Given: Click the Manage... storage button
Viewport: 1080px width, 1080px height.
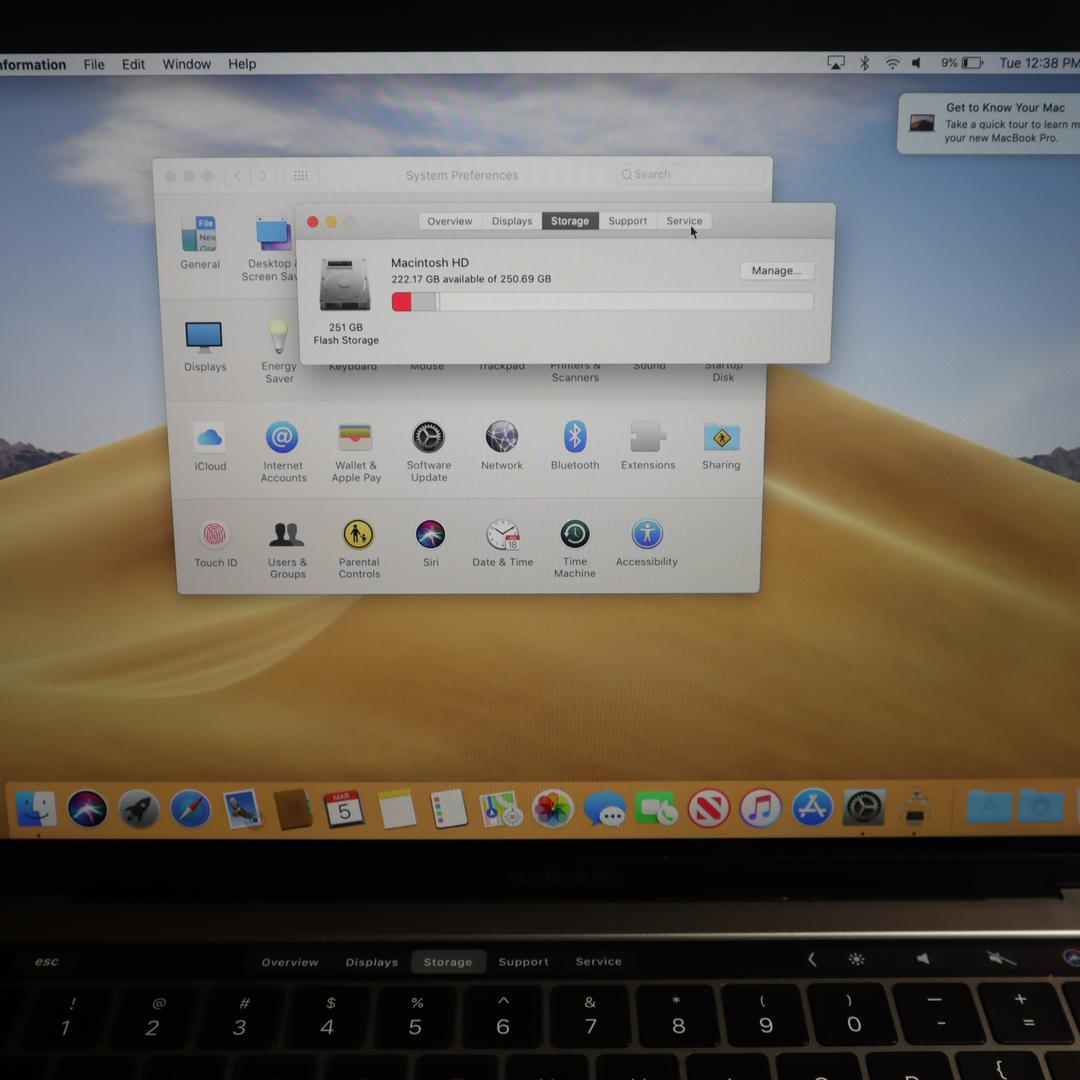Looking at the screenshot, I should tap(776, 271).
